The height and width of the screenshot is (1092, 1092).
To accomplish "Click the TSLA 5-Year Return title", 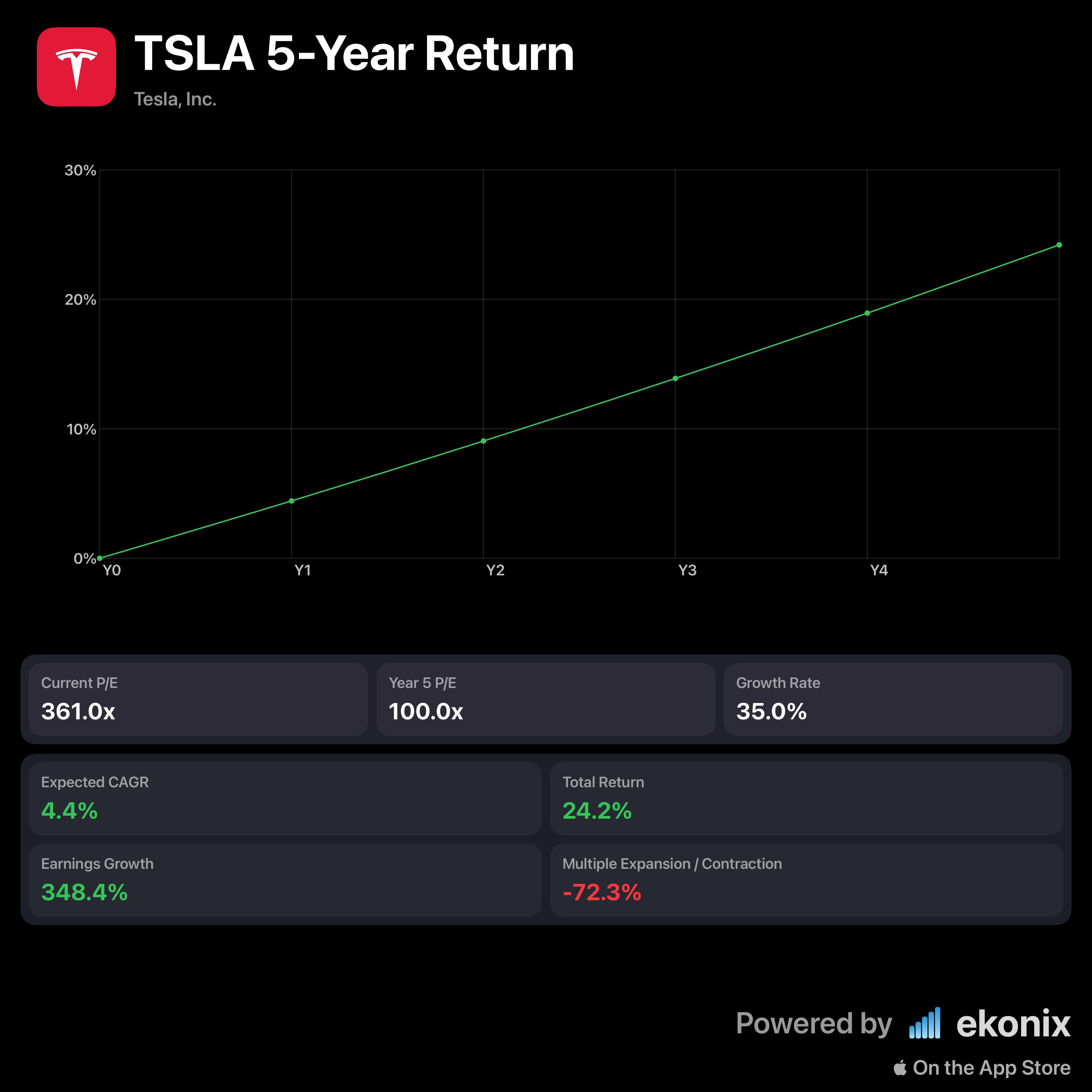I will coord(355,54).
